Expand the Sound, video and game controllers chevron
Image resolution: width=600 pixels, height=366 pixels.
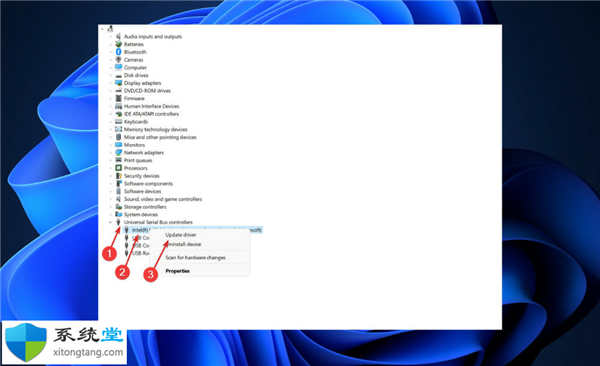(111, 199)
